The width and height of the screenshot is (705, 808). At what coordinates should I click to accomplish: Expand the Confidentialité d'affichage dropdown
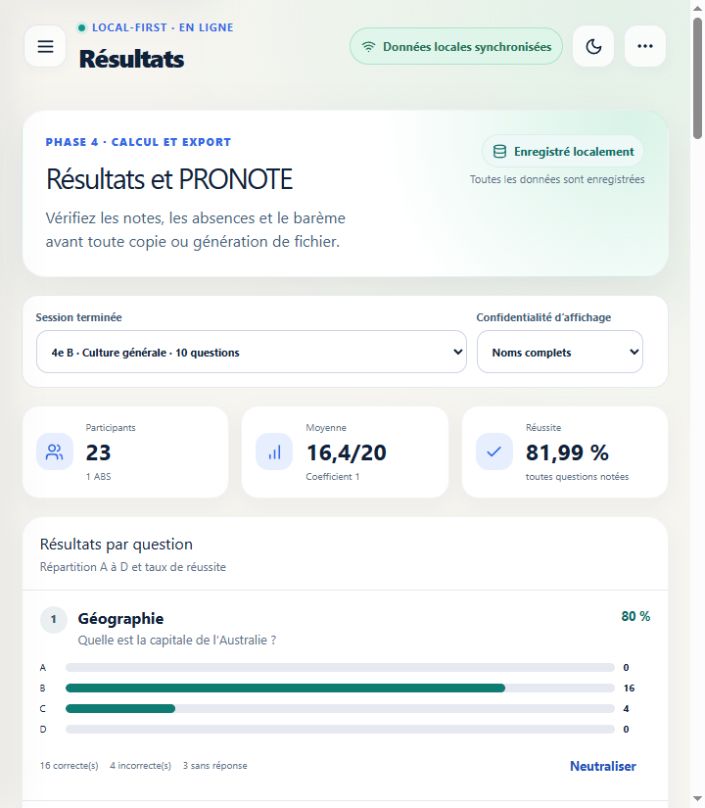point(560,352)
